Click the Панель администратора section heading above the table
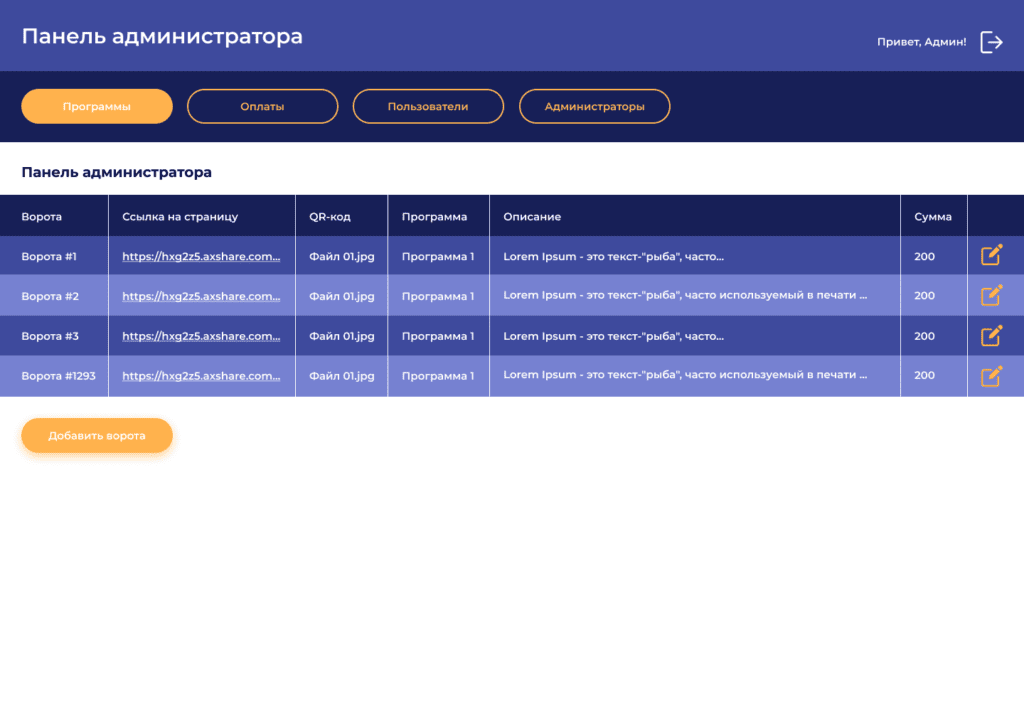 tap(116, 172)
